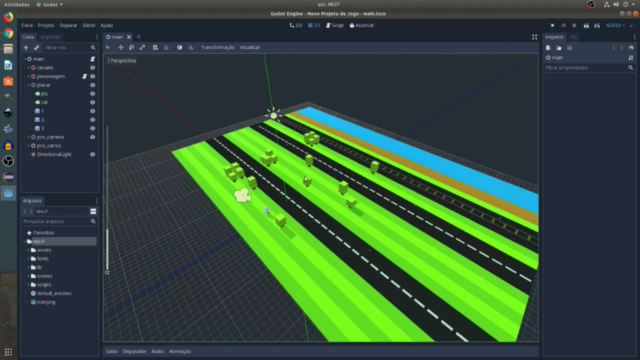This screenshot has height=360, width=640.
Task: Hide the cdr label node
Action: tap(93, 102)
